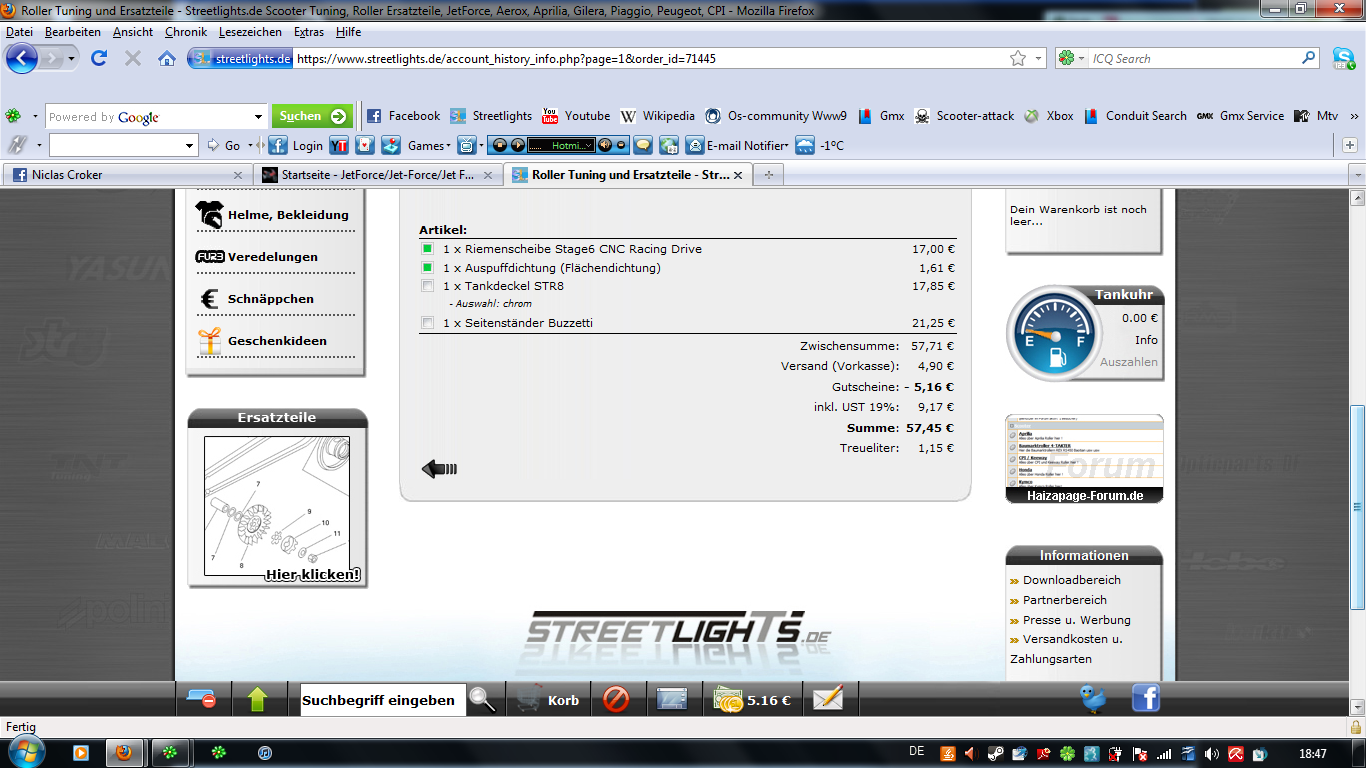Image resolution: width=1366 pixels, height=768 pixels.
Task: Click the green Suchen search button
Action: point(312,116)
